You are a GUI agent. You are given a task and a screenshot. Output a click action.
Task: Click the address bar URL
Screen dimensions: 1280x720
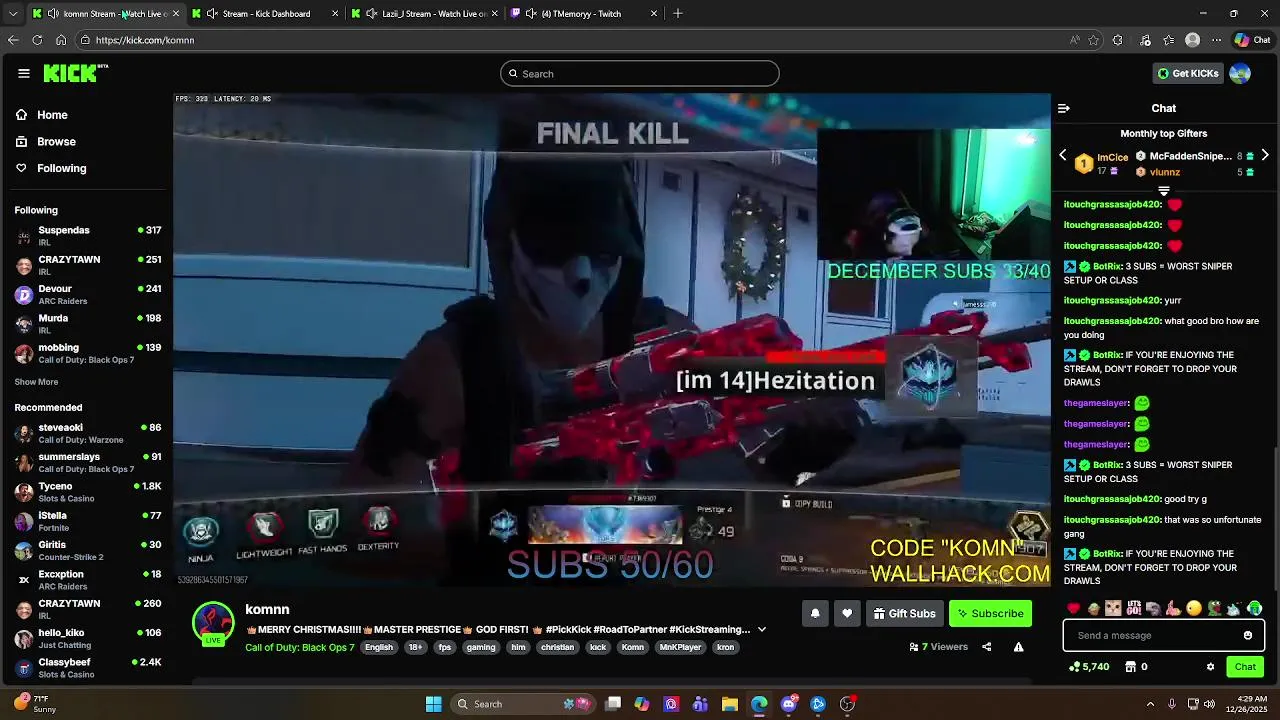tap(145, 40)
